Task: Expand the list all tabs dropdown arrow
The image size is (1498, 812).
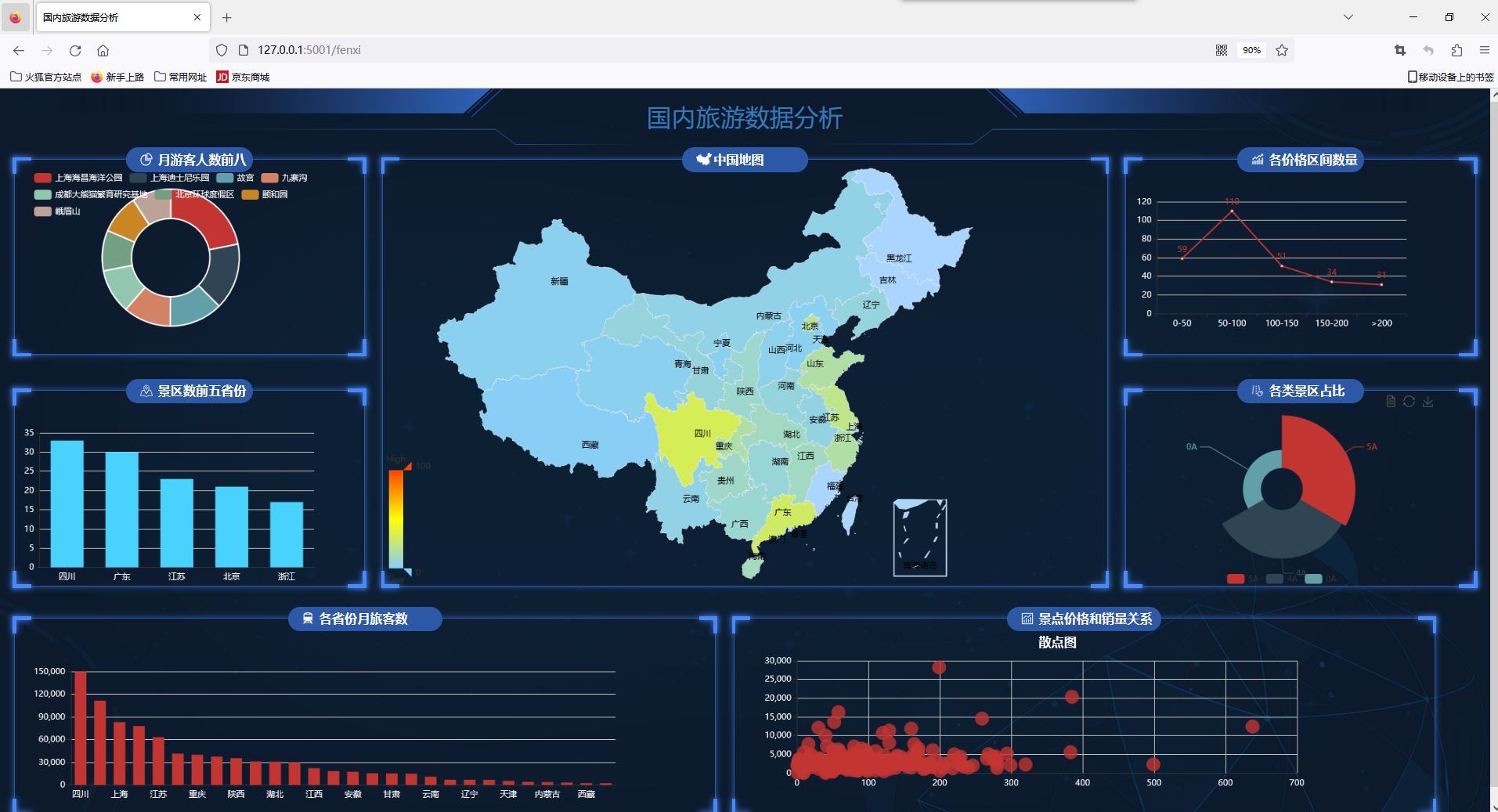Action: tap(1348, 17)
